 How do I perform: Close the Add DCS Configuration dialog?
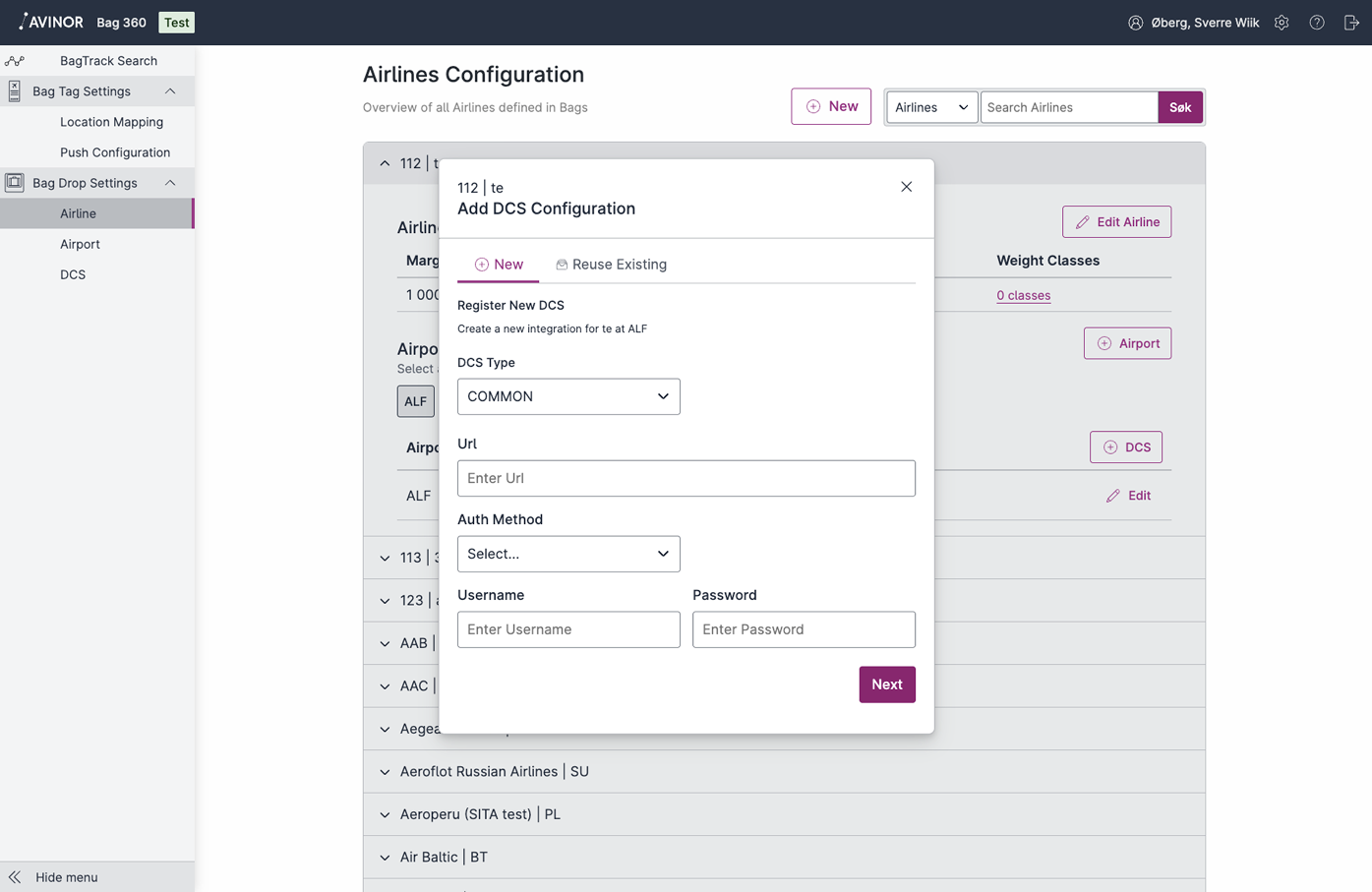pyautogui.click(x=906, y=187)
